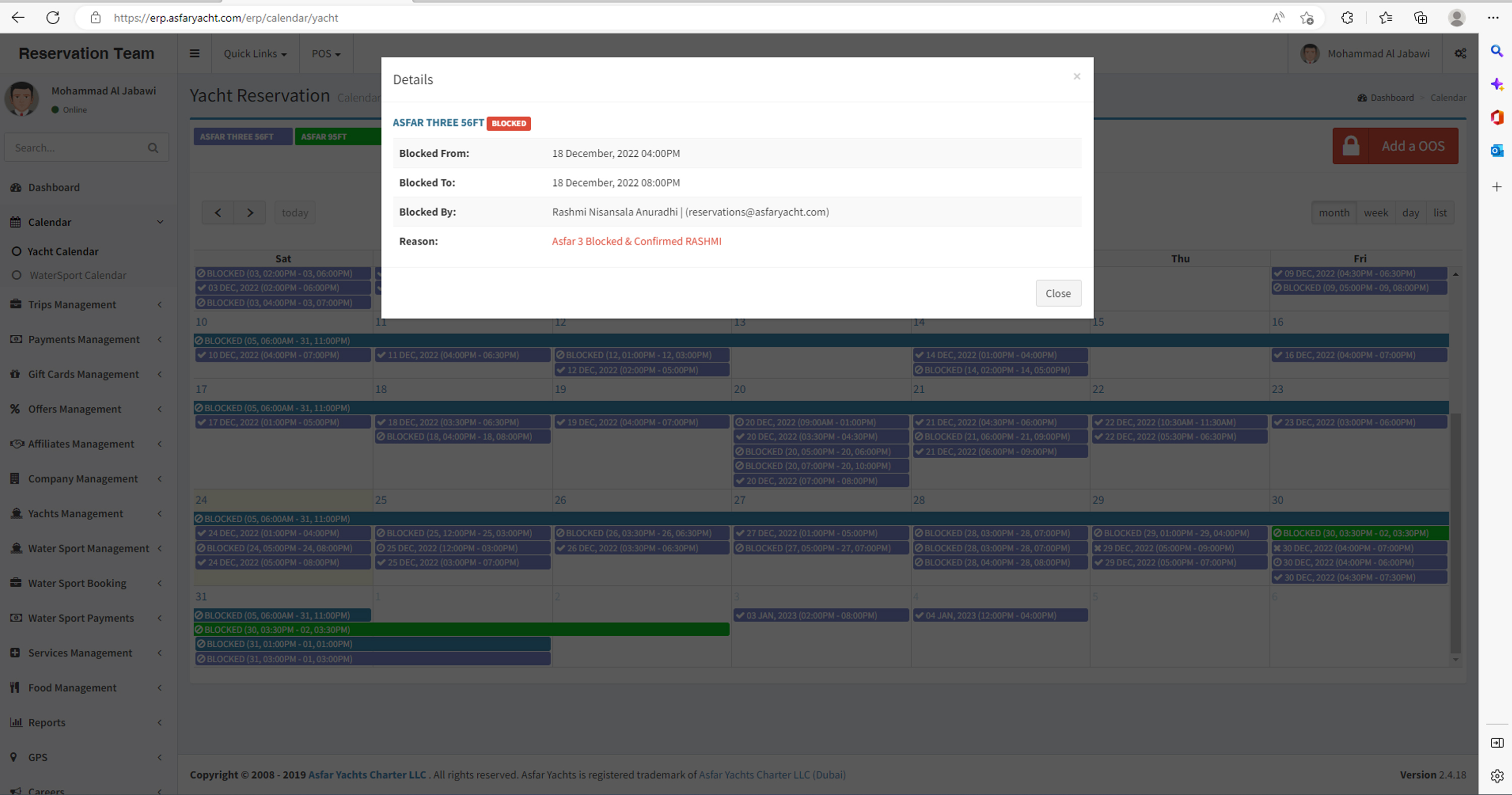Click the next month arrow button
This screenshot has width=1512, height=795.
250,213
